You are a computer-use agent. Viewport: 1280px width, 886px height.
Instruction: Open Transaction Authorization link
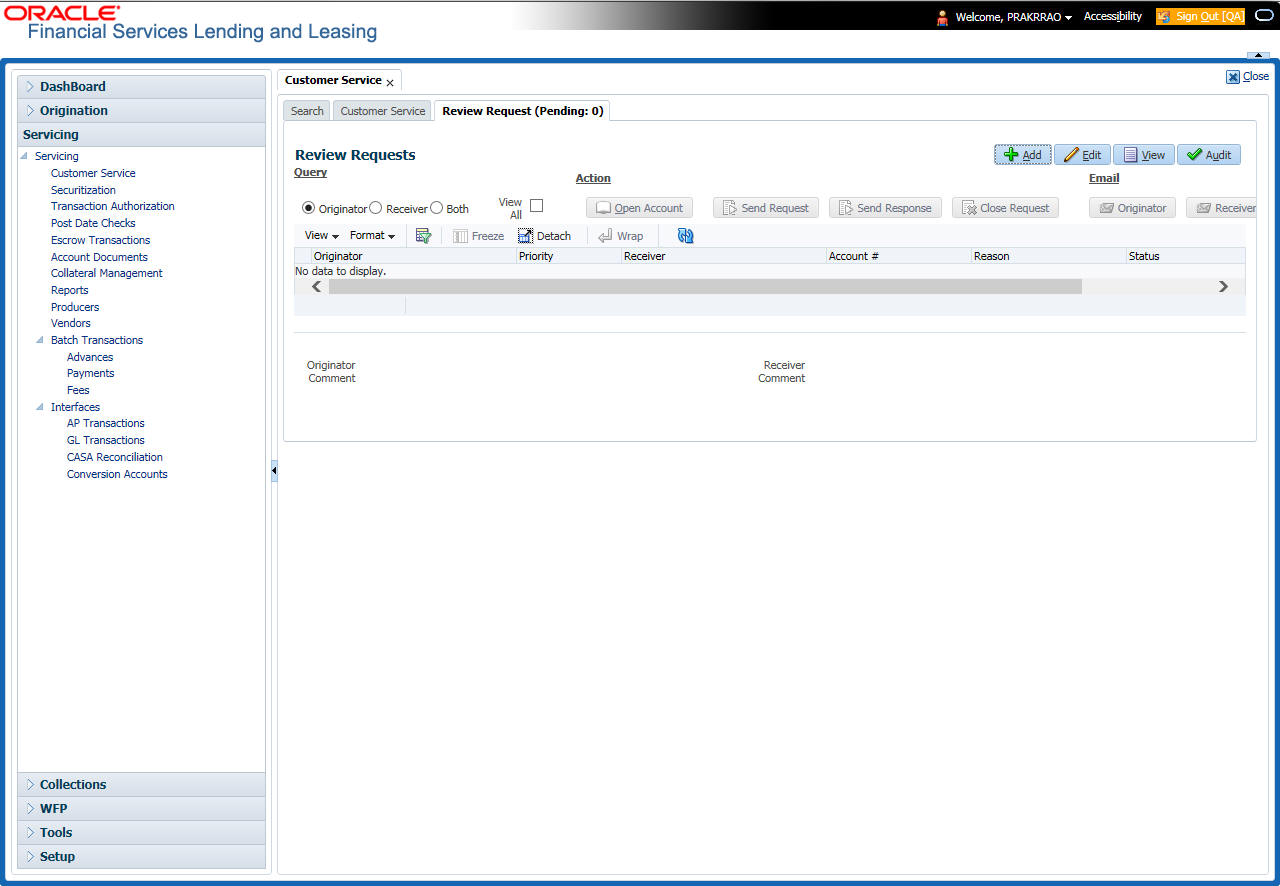113,207
